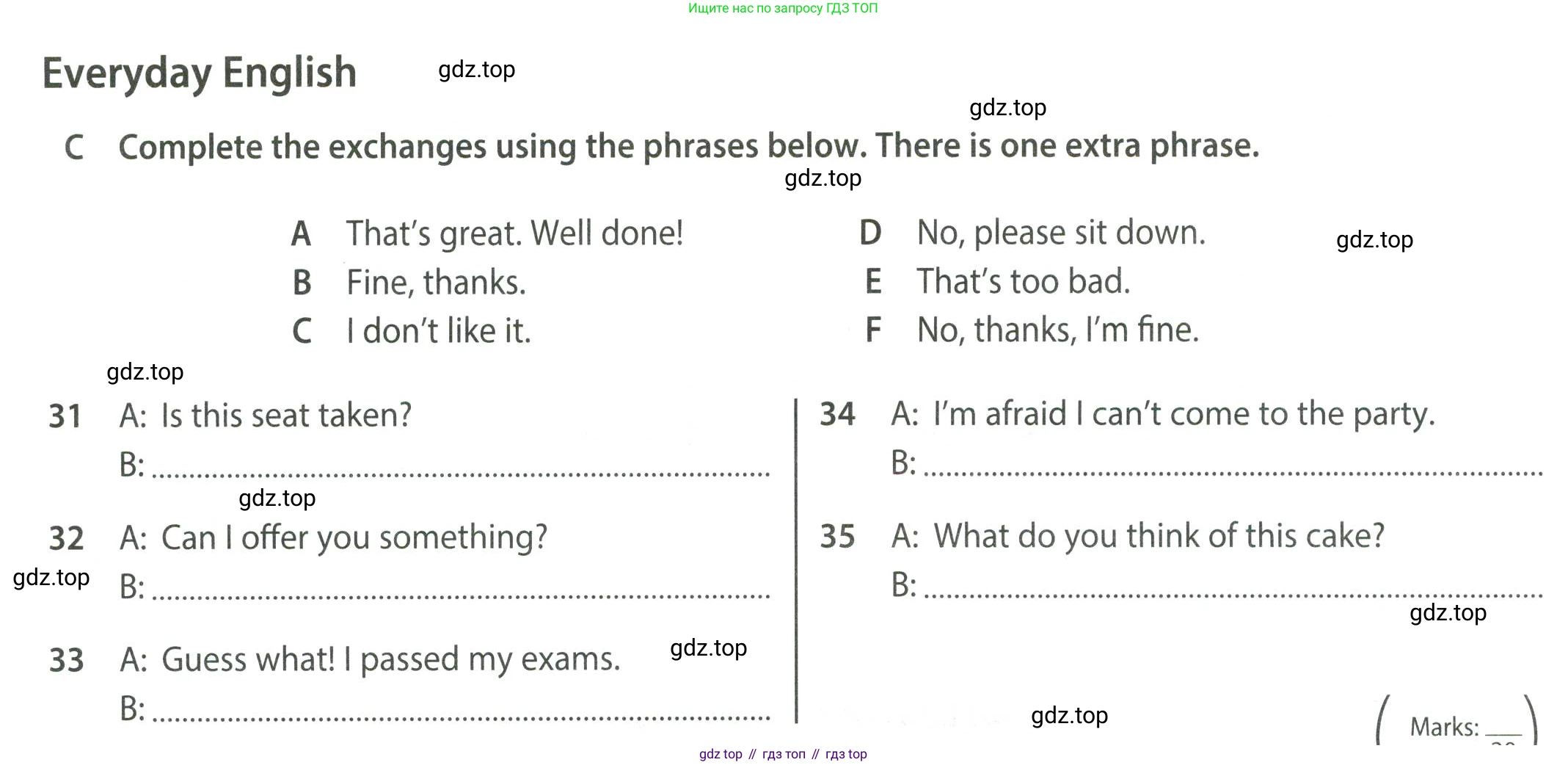Select phrase A "That's great. Well done!"

pyautogui.click(x=514, y=233)
